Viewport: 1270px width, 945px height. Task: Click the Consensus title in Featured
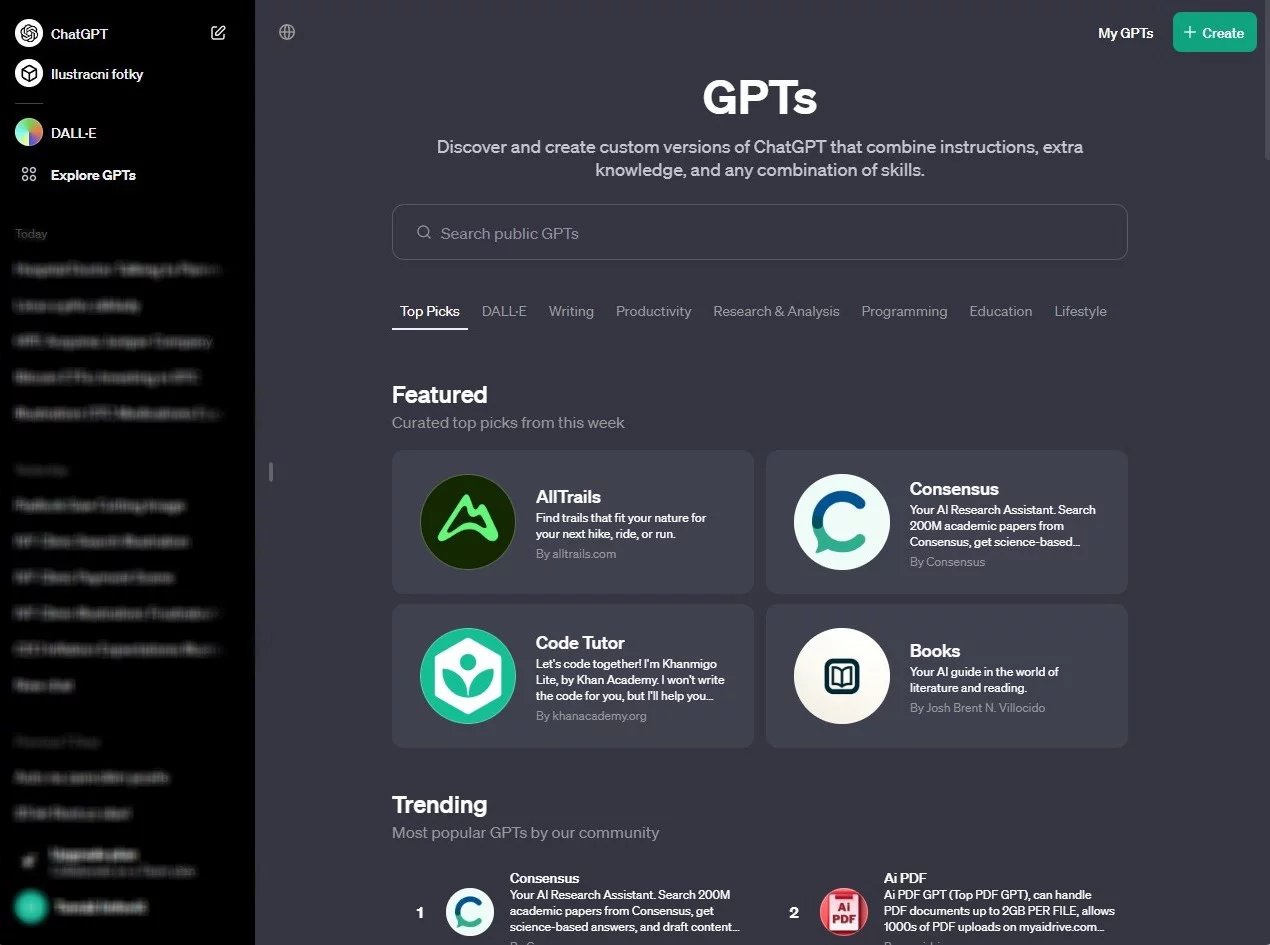click(954, 489)
